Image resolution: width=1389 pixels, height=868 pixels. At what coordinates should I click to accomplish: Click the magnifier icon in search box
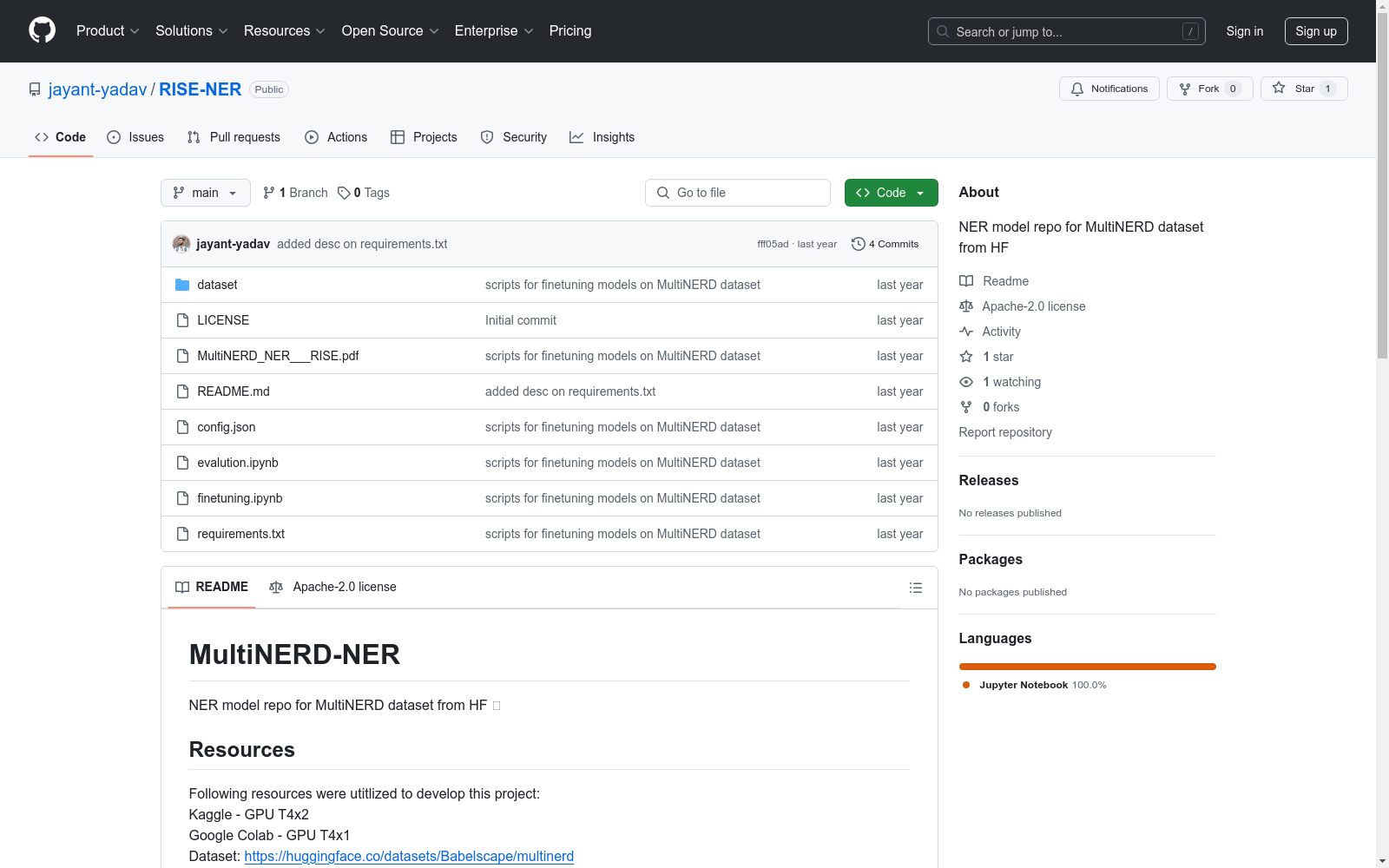point(943,31)
